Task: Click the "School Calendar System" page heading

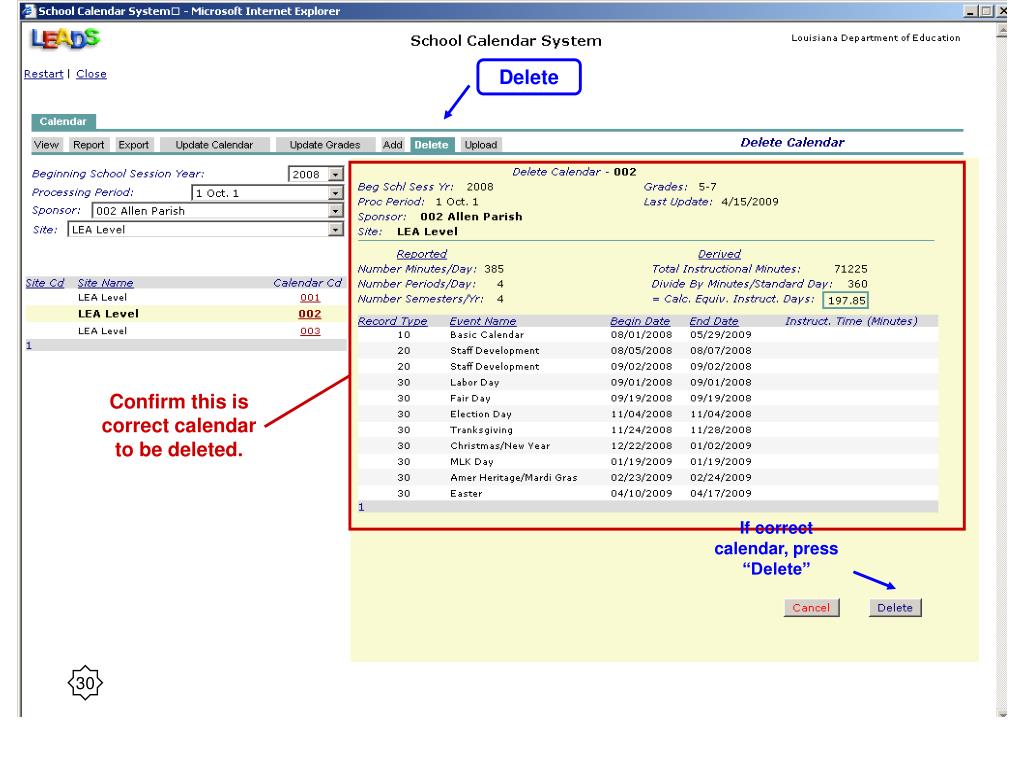Action: click(x=506, y=40)
